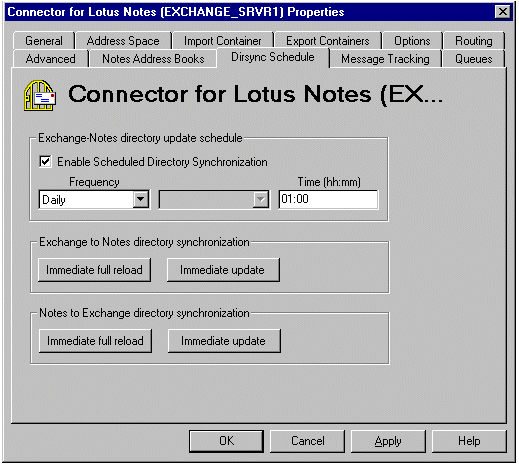This screenshot has height=465, width=519.
Task: Click the Lotus Notes connector mail icon
Action: click(x=40, y=95)
